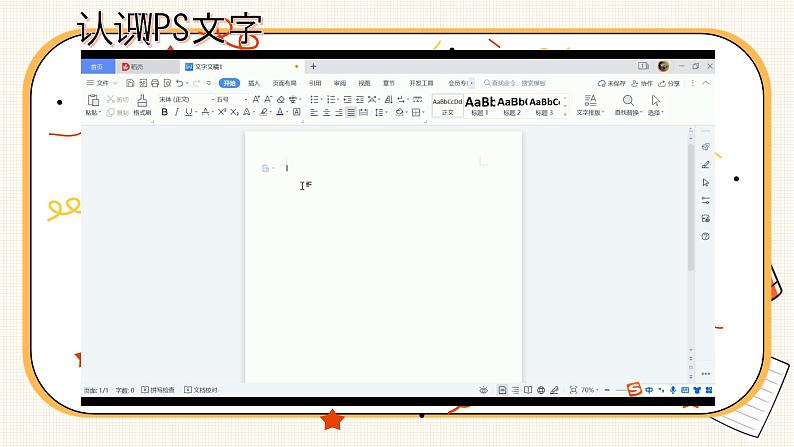Switch to the blue Home page tab
Screen dimensions: 794x447
[x=97, y=67]
